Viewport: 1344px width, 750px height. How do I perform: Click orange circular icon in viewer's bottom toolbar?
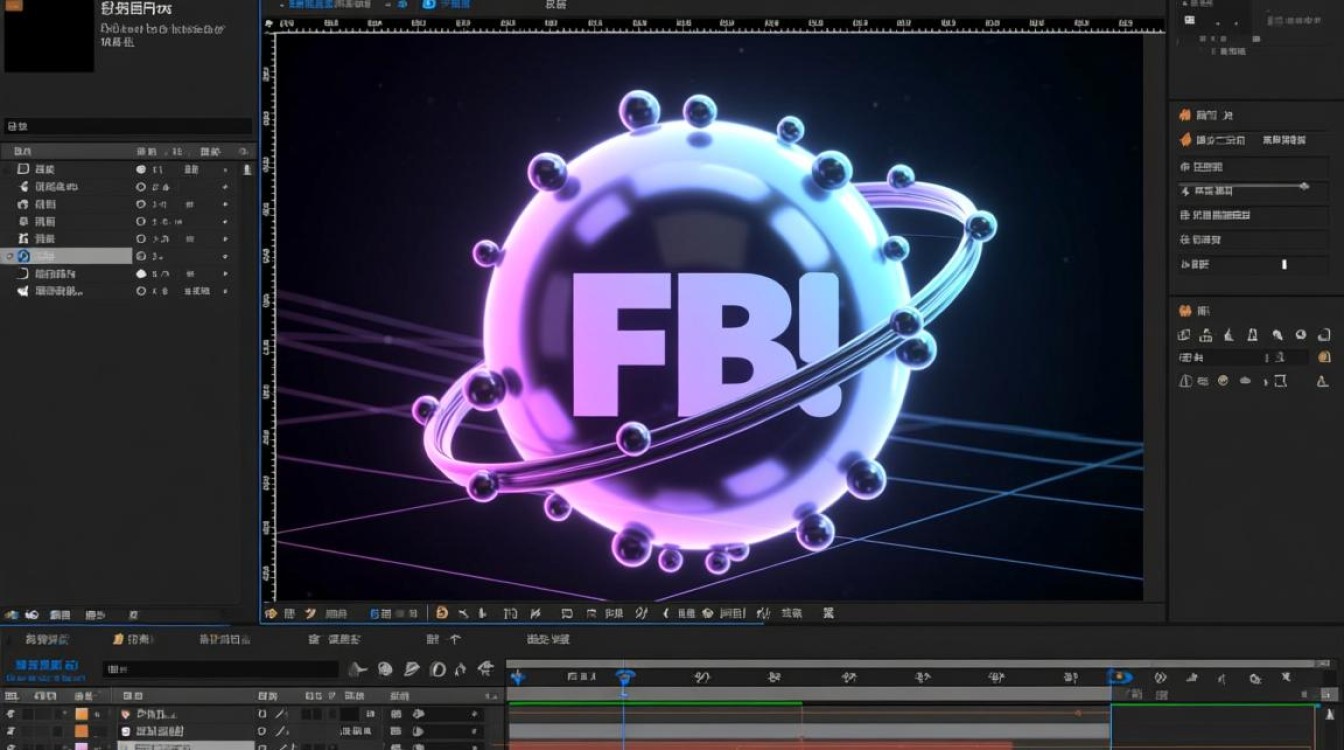(x=441, y=613)
